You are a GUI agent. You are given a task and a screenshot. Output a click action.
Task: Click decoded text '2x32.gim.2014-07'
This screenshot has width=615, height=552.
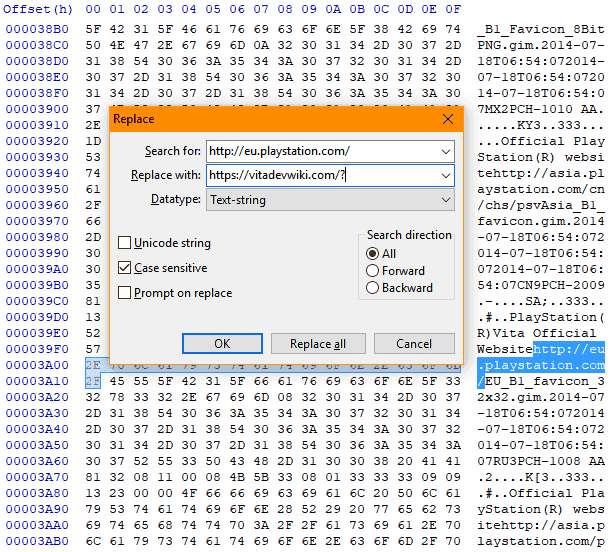click(541, 397)
